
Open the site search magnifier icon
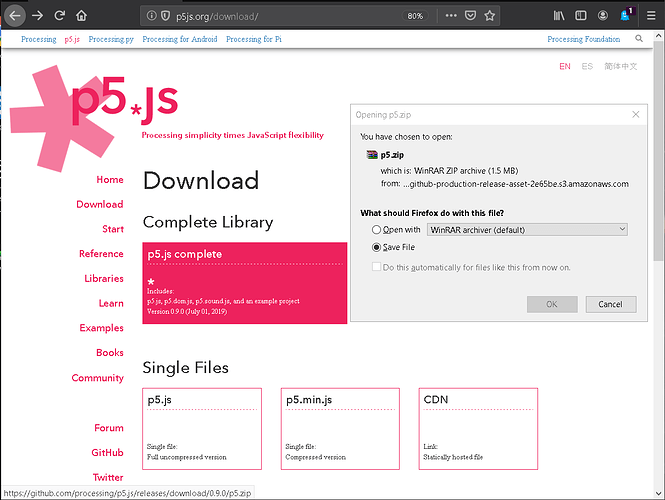639,39
